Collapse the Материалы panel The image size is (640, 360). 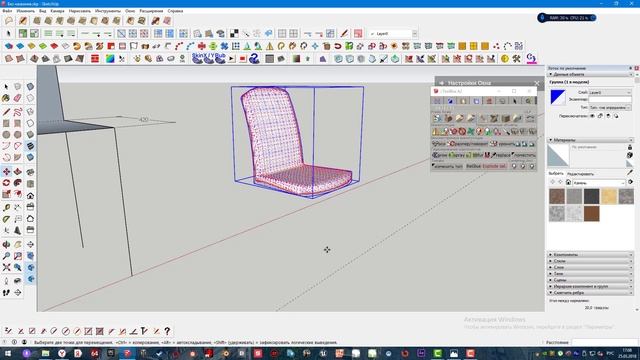590,140
